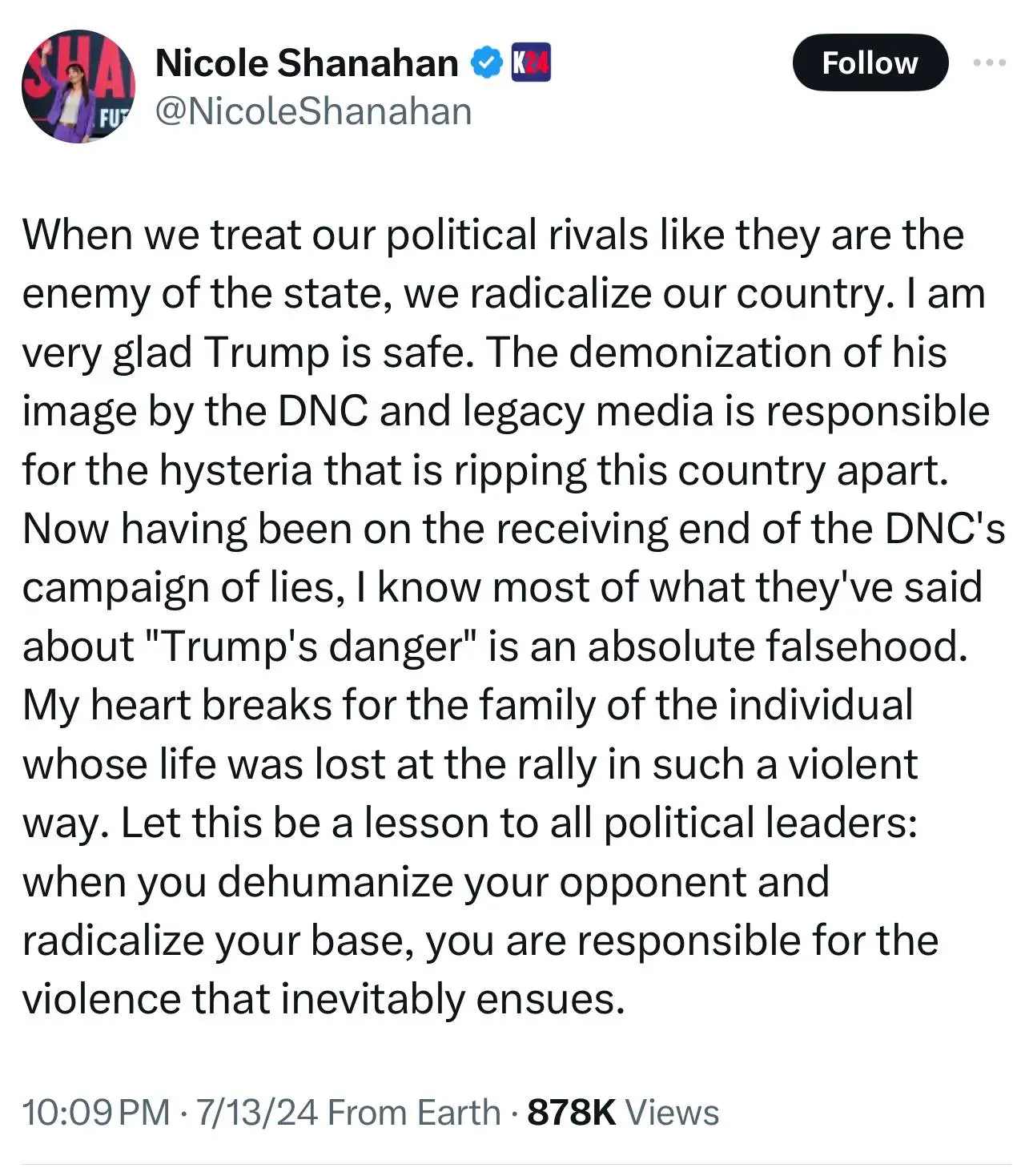This screenshot has height=1176, width=1033.
Task: Click the blue verified checkmark badge
Action: [x=485, y=63]
